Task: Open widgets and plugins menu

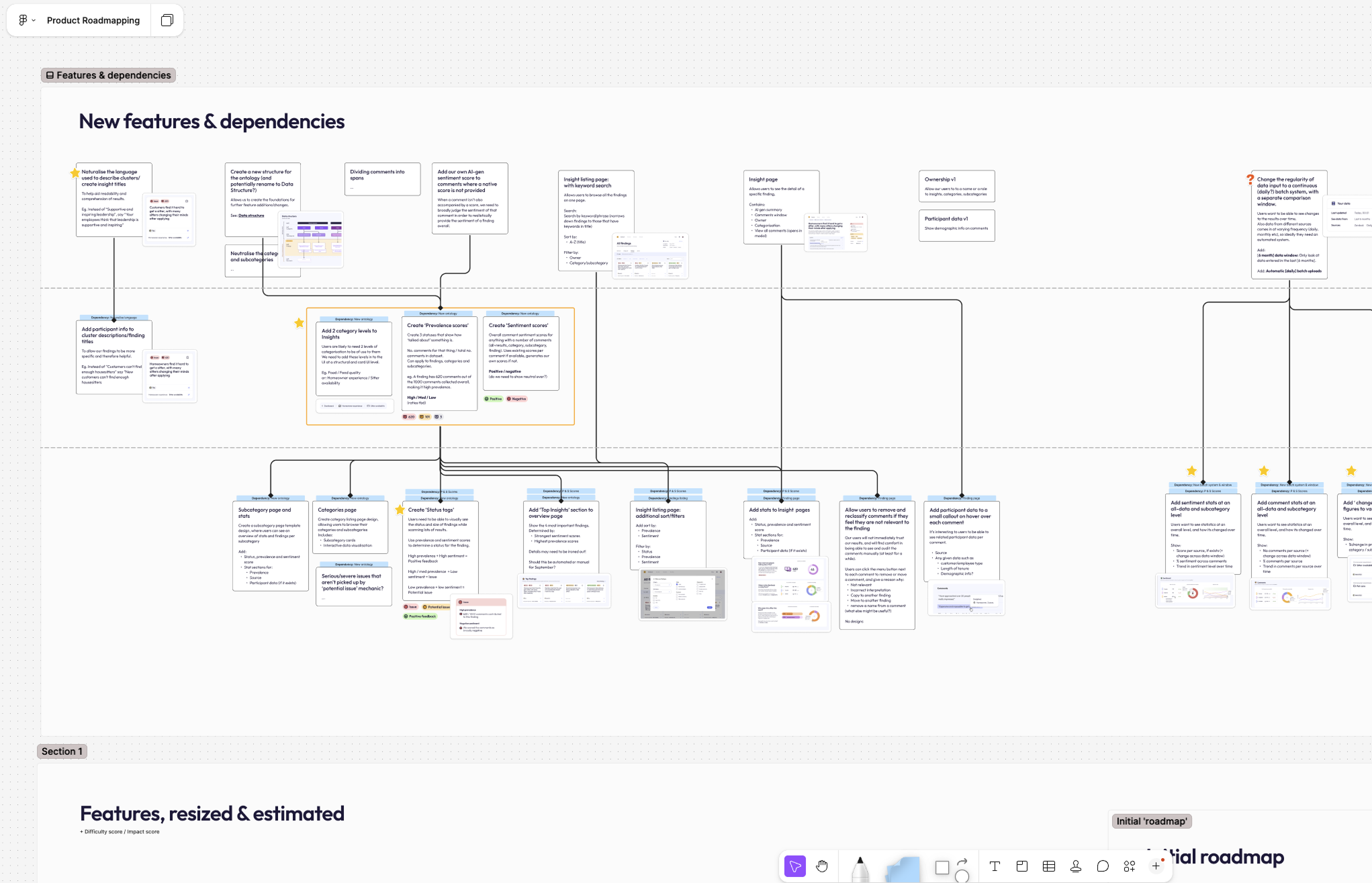Action: [1130, 866]
